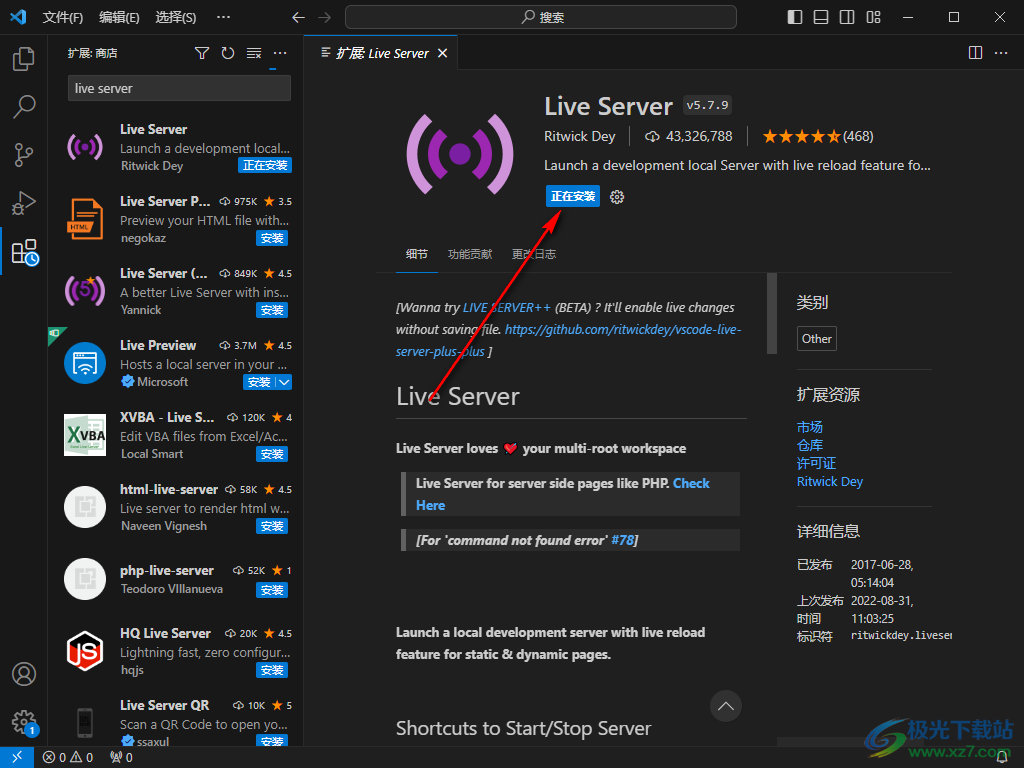Clear extension search results icon
Viewport: 1024px width, 768px height.
click(x=254, y=53)
